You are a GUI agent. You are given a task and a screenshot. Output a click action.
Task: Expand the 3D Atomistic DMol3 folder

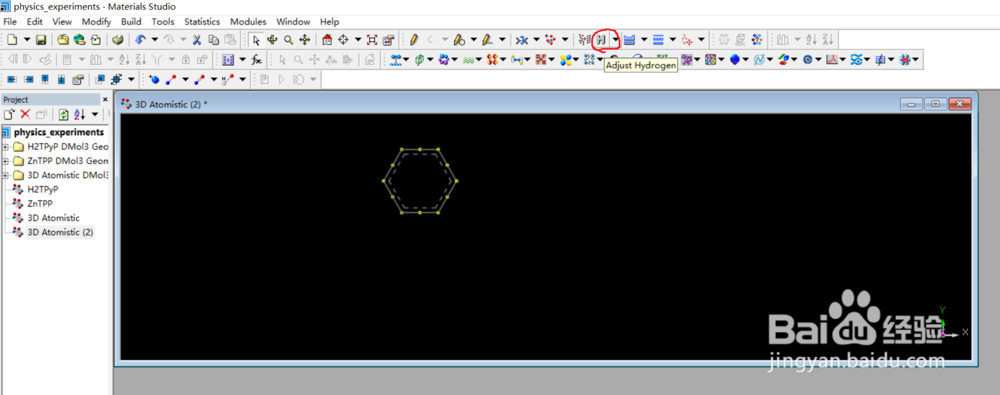tap(6, 175)
